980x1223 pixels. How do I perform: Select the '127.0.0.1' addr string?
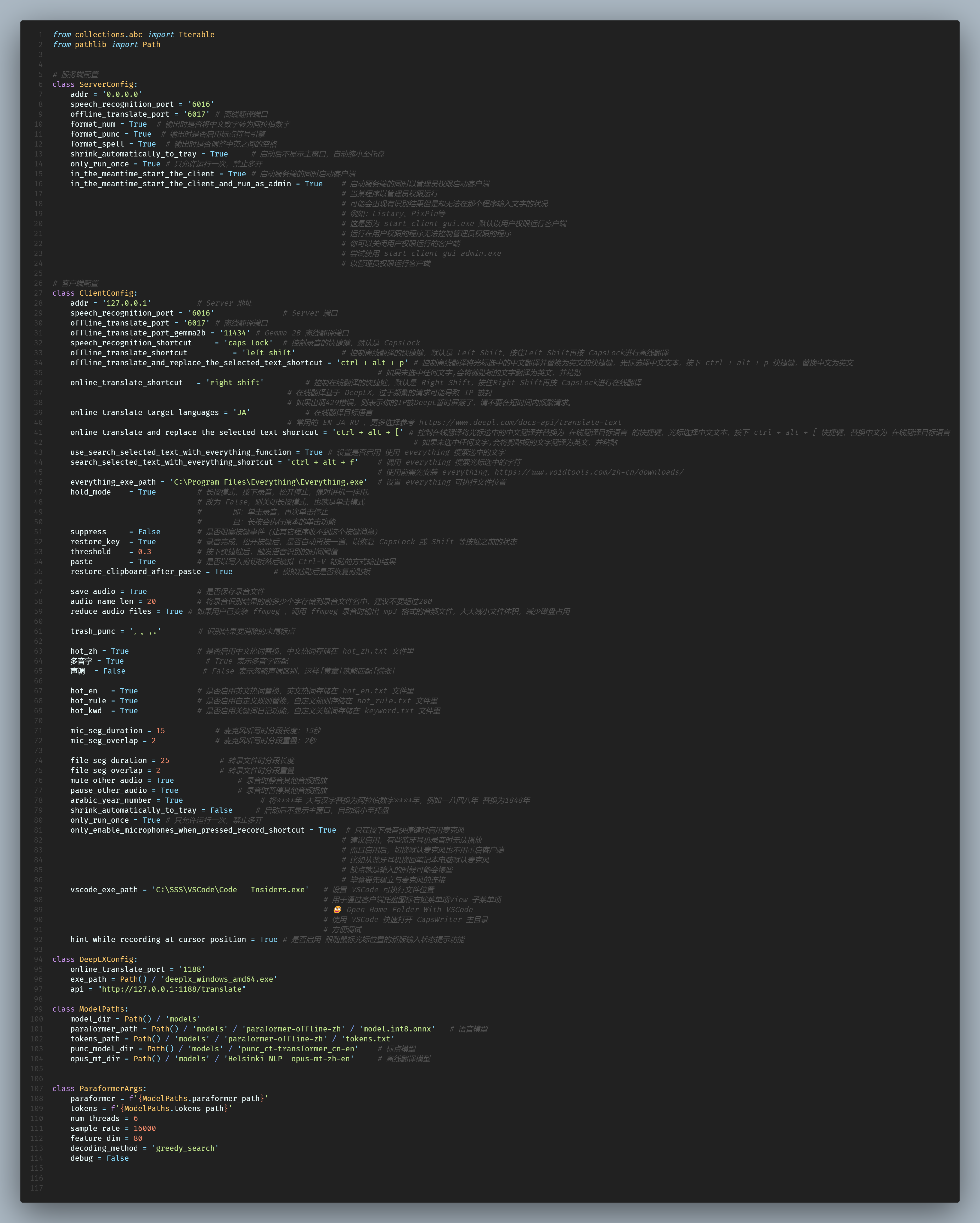point(126,303)
